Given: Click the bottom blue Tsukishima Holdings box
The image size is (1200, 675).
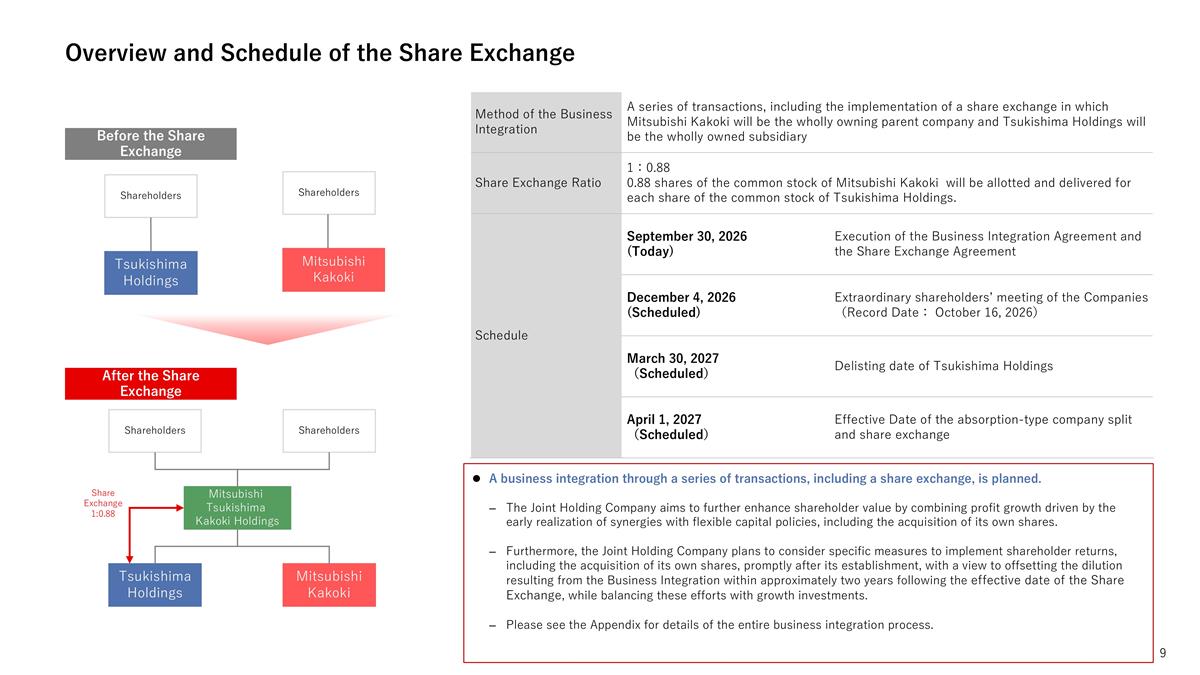Looking at the screenshot, I should [x=155, y=585].
